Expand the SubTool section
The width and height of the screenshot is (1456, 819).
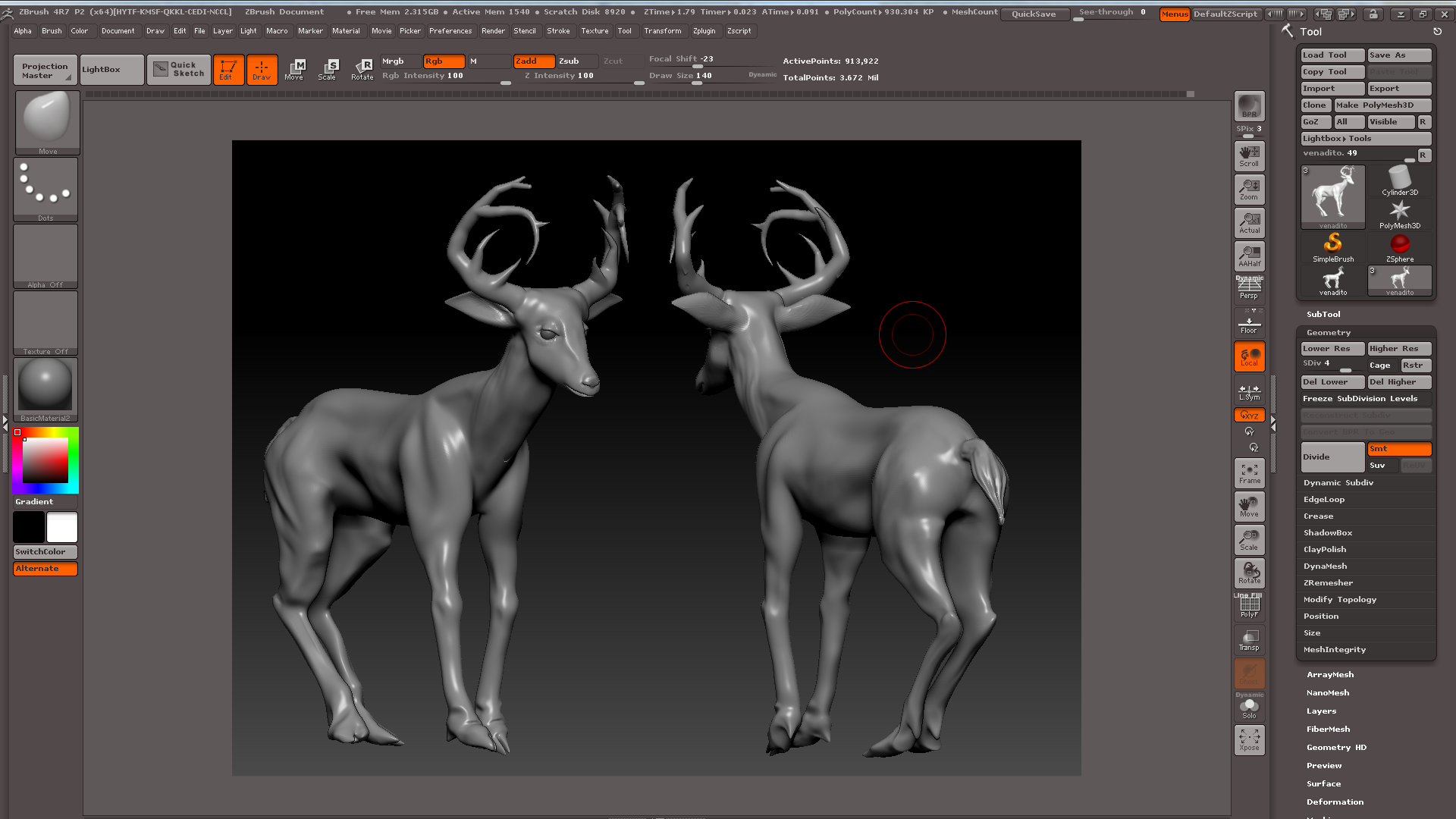[1323, 314]
